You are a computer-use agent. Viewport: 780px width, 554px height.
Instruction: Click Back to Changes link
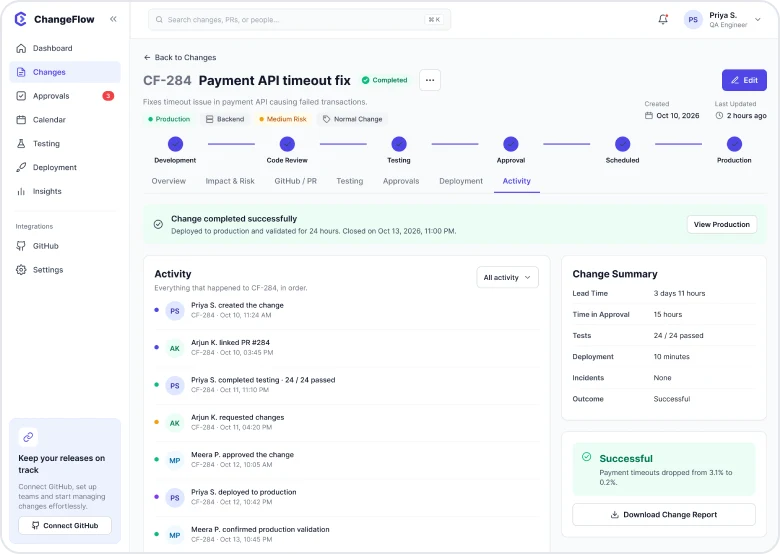180,58
